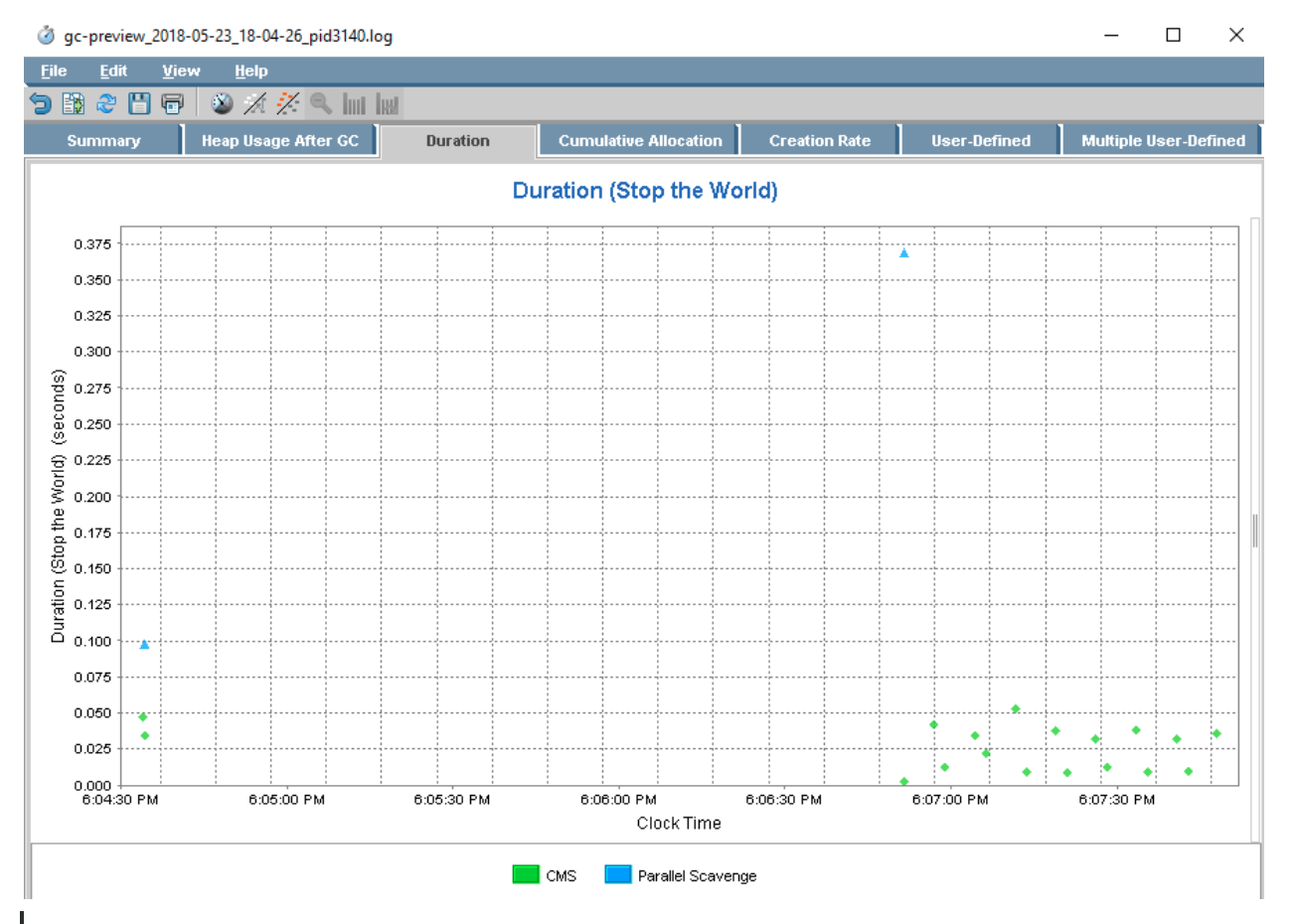Switch to the Summary tab
Viewport: 1296px width, 924px height.
tap(103, 140)
